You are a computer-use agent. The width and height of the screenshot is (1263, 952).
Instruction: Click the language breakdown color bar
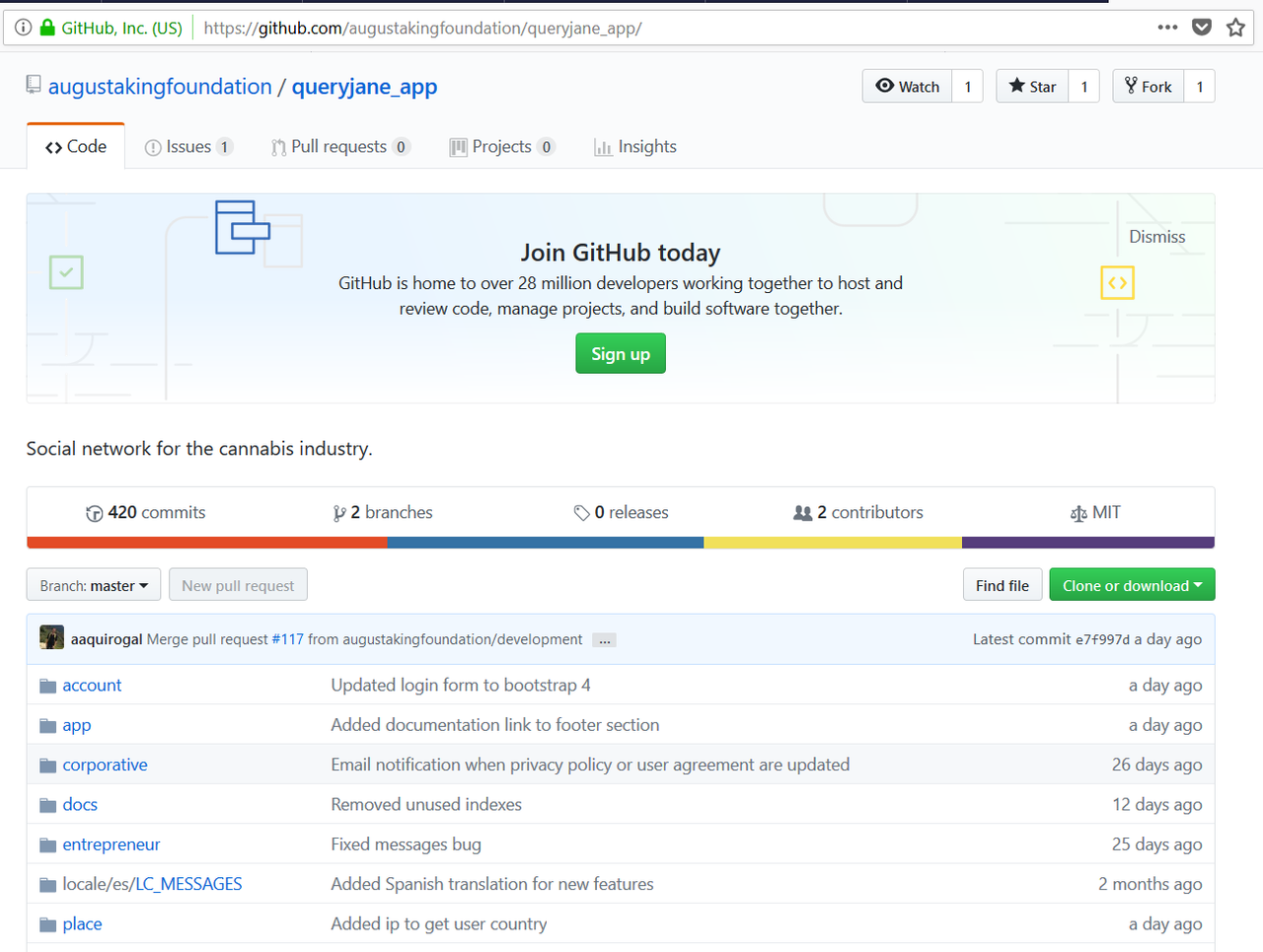(x=621, y=543)
